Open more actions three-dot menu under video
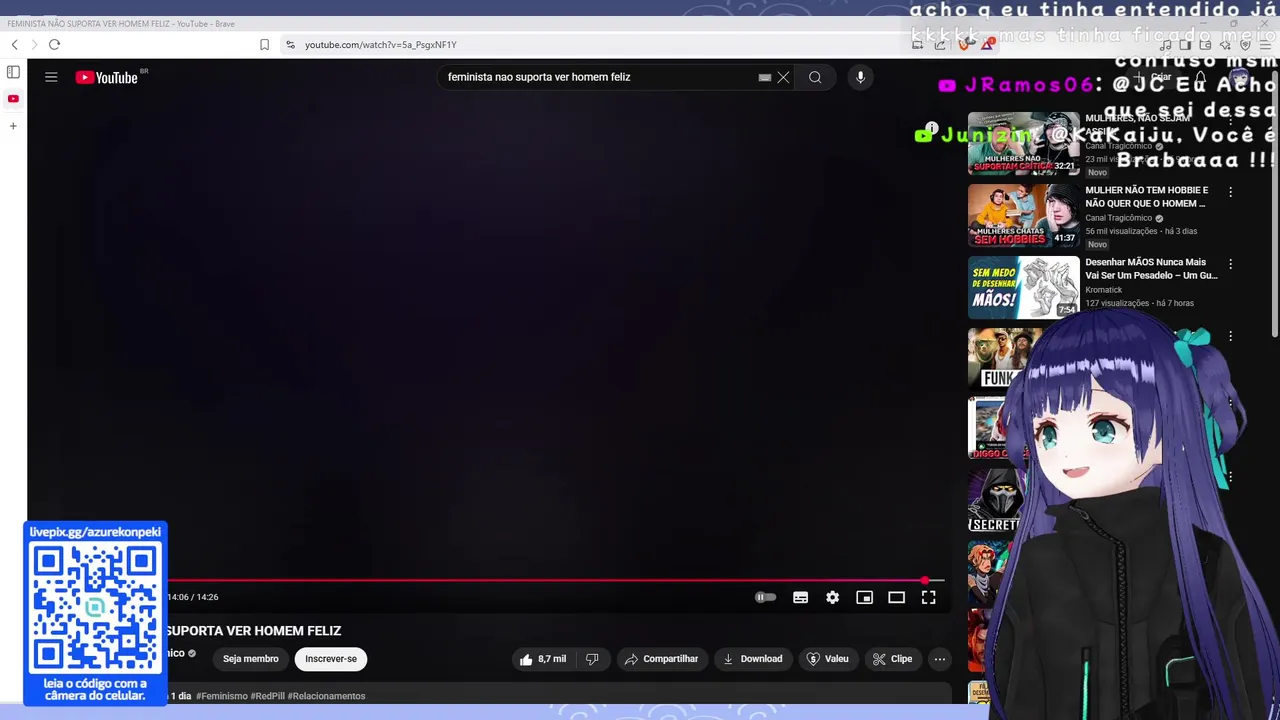This screenshot has width=1280, height=720. 939,659
